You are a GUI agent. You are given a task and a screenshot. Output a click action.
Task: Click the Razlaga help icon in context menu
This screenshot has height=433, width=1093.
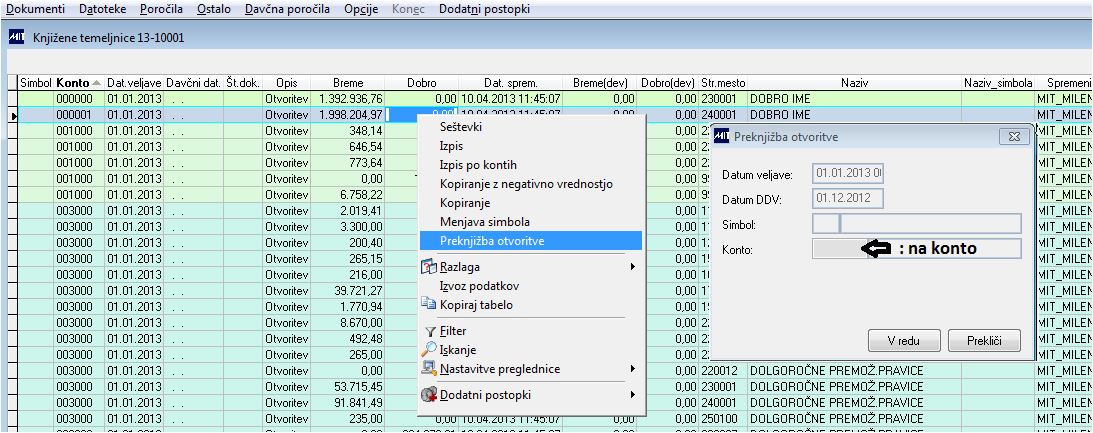click(x=429, y=267)
